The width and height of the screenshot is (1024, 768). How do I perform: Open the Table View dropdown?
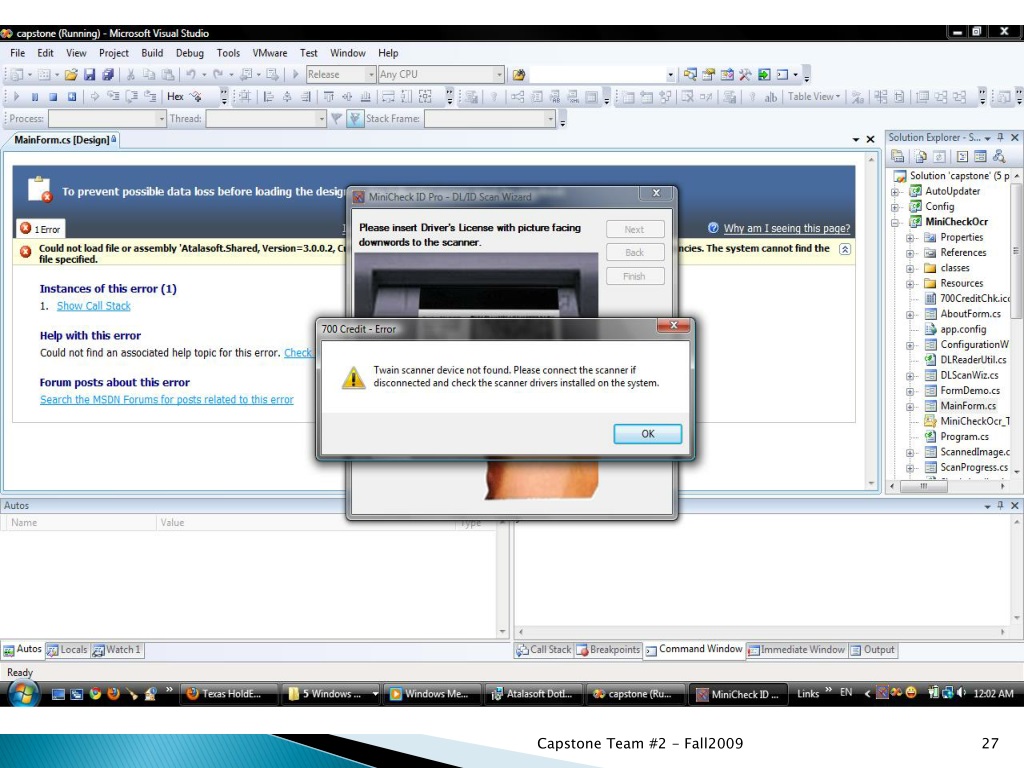814,97
